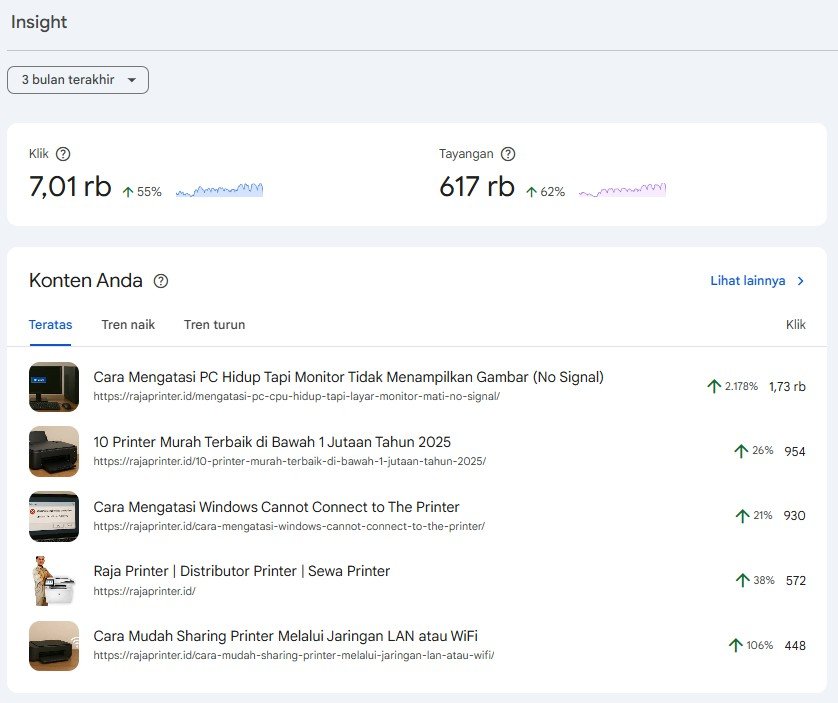This screenshot has width=838, height=703.
Task: Click the chevron arrow beside Lihat lainnya
Action: [800, 282]
